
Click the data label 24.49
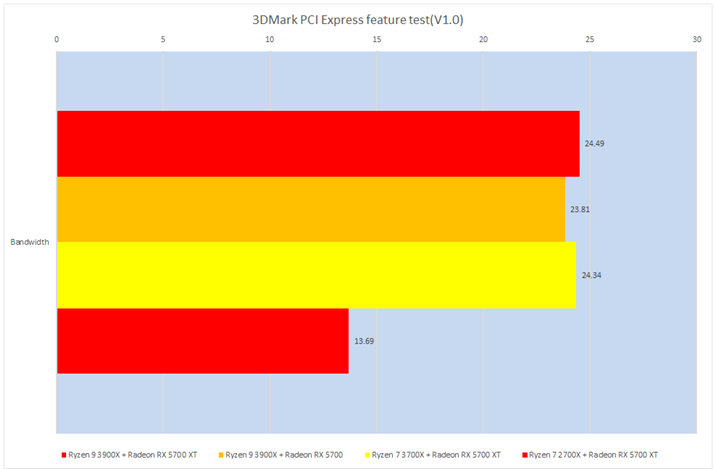[x=595, y=144]
